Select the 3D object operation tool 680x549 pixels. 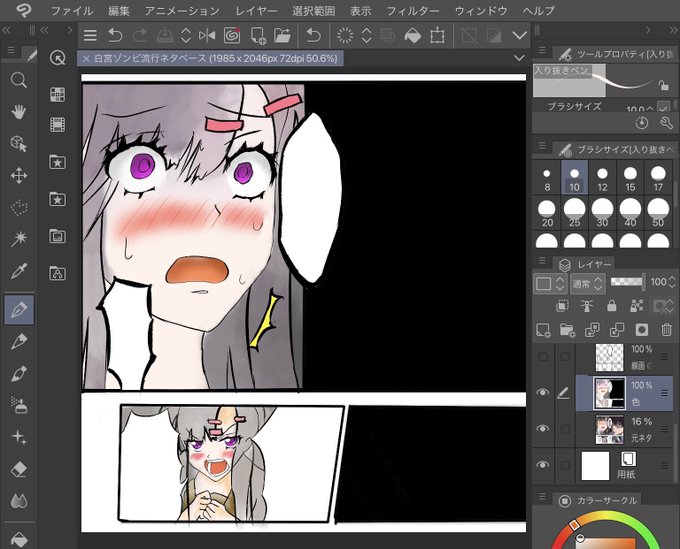pos(19,144)
